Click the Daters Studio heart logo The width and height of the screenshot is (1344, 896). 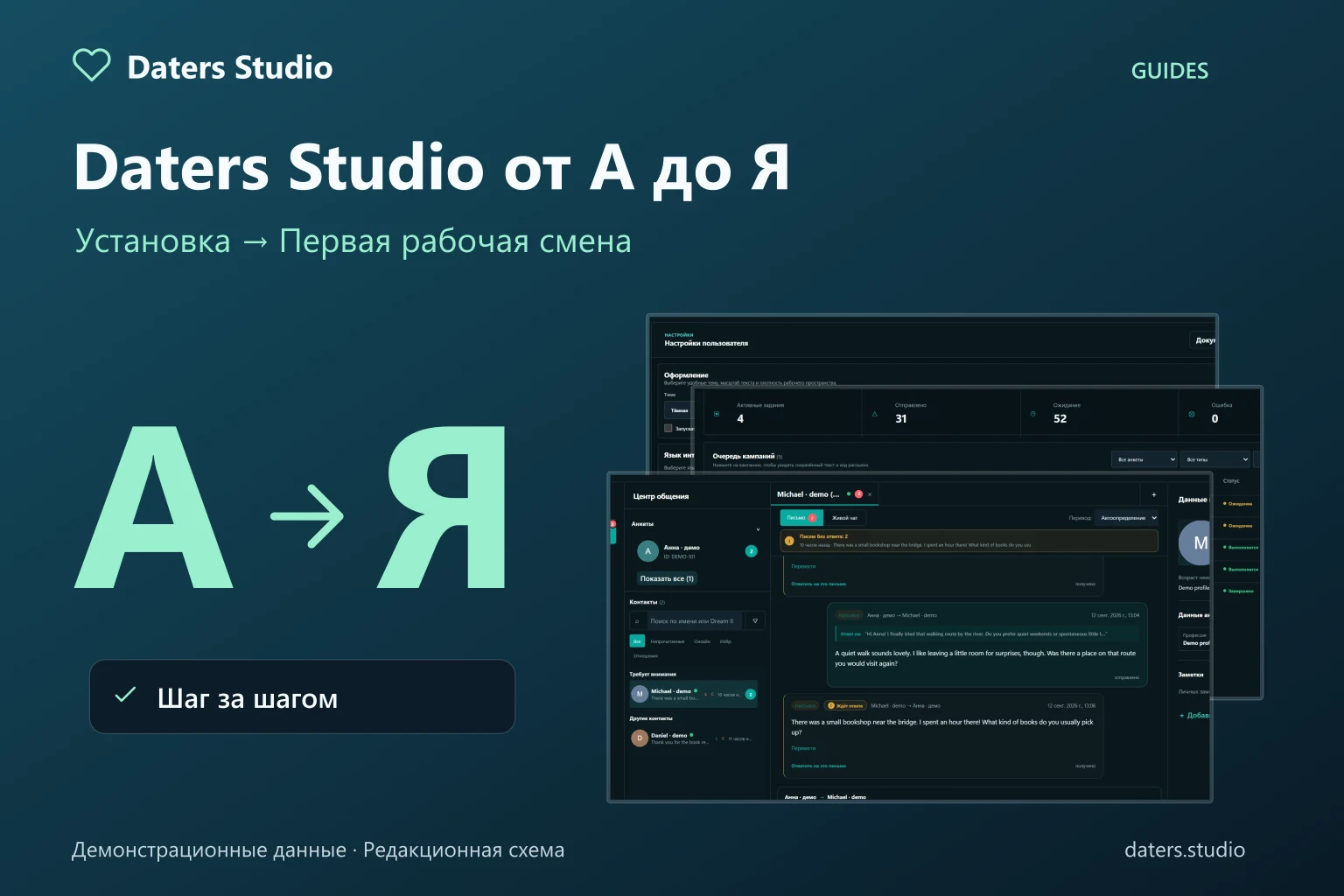(91, 66)
